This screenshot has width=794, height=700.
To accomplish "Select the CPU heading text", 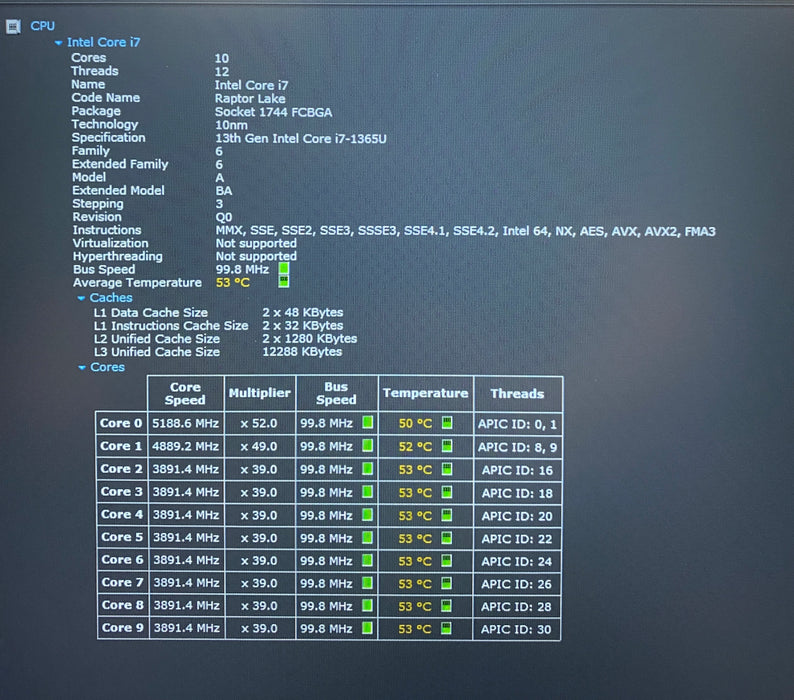I will coord(43,26).
